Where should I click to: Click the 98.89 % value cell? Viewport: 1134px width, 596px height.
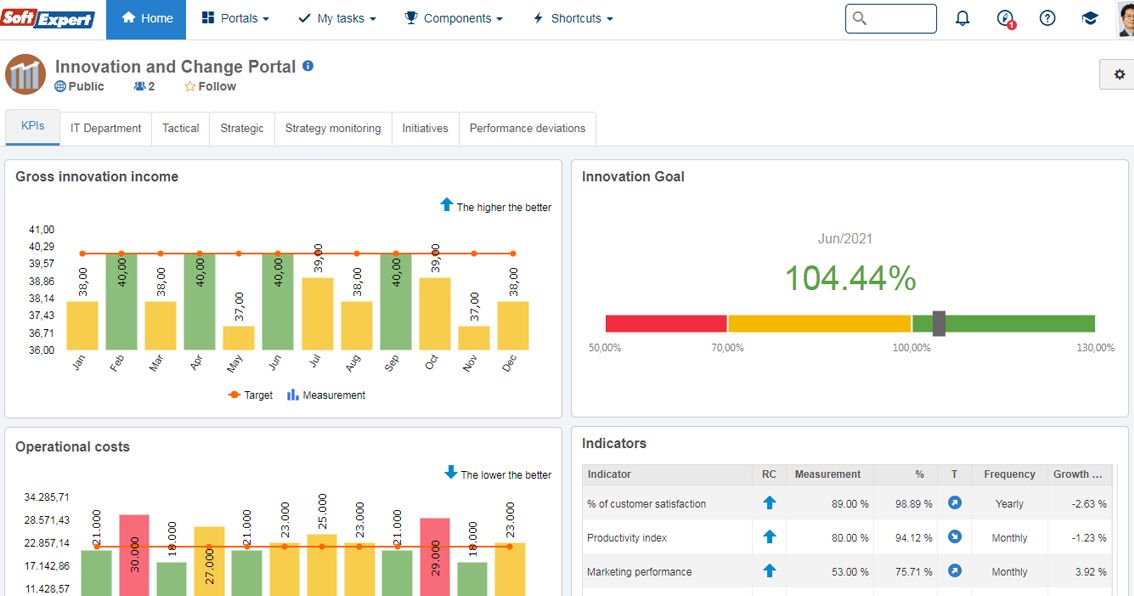click(x=913, y=504)
